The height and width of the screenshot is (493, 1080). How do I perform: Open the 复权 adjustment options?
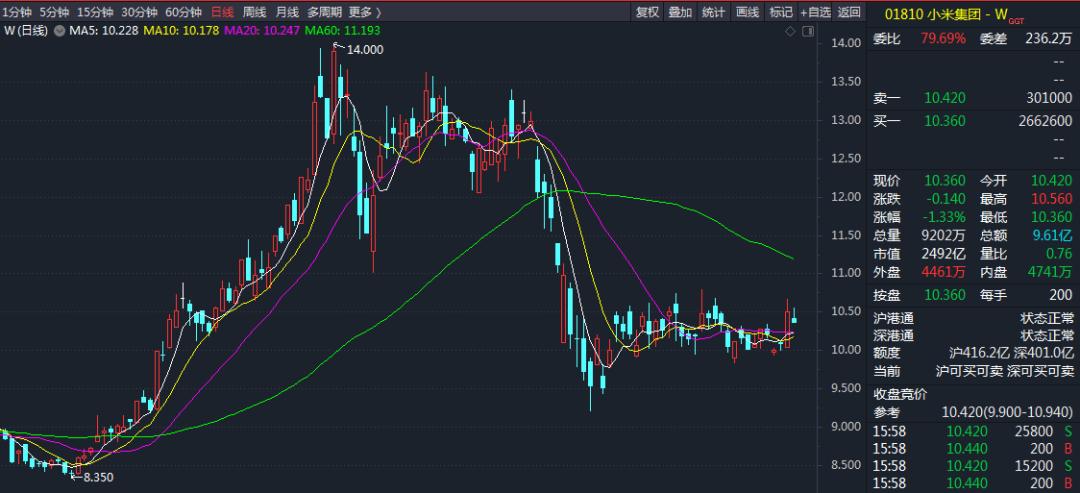647,12
